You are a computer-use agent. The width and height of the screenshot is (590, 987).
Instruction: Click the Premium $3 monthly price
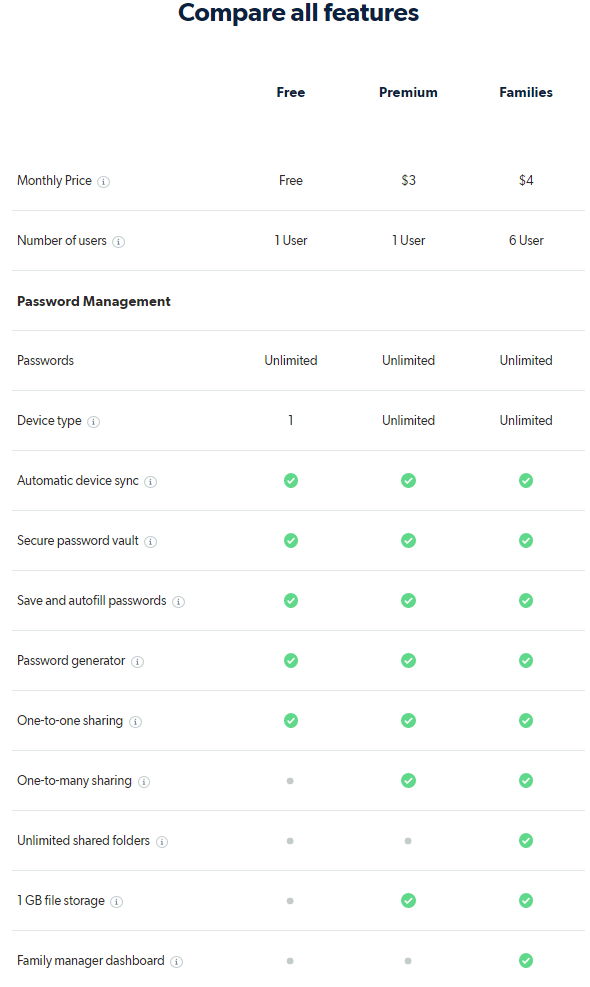(409, 181)
